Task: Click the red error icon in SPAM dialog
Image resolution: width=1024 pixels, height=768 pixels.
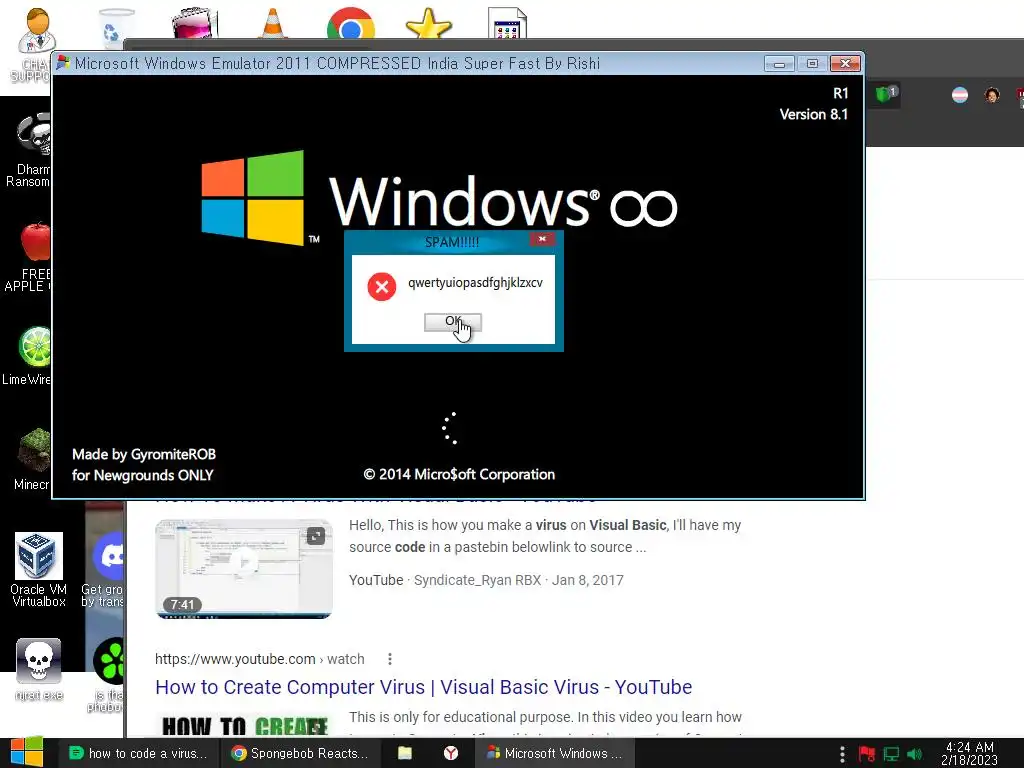Action: pos(381,286)
